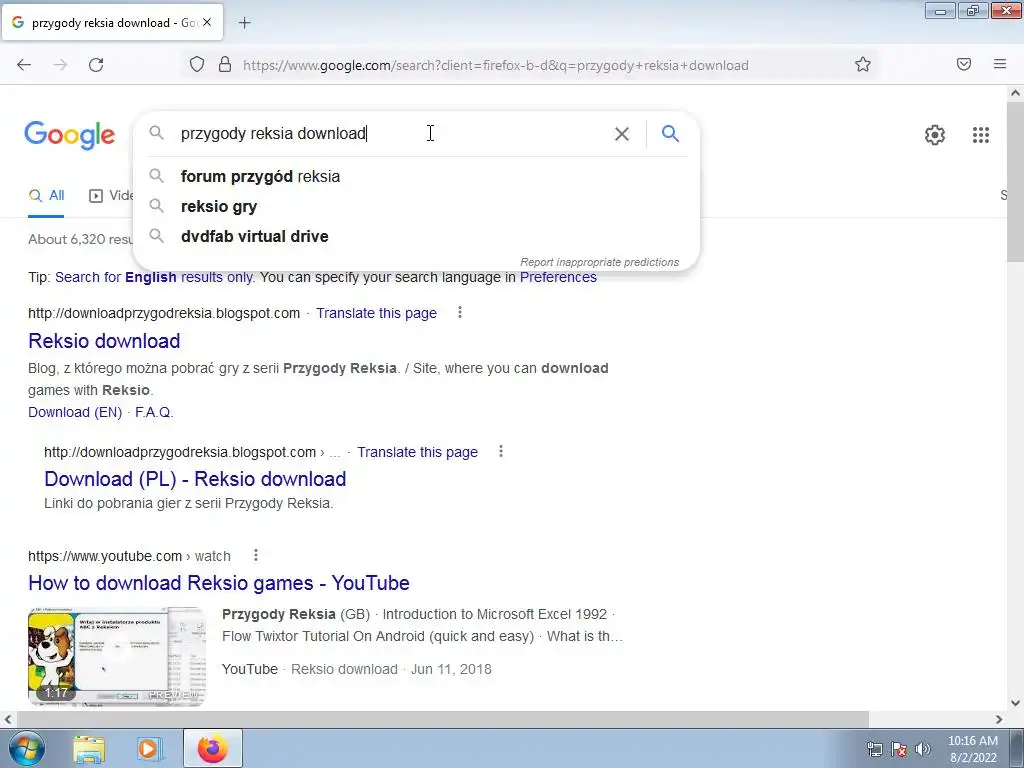Viewport: 1024px width, 768px height.
Task: Reload the current page
Action: click(96, 65)
